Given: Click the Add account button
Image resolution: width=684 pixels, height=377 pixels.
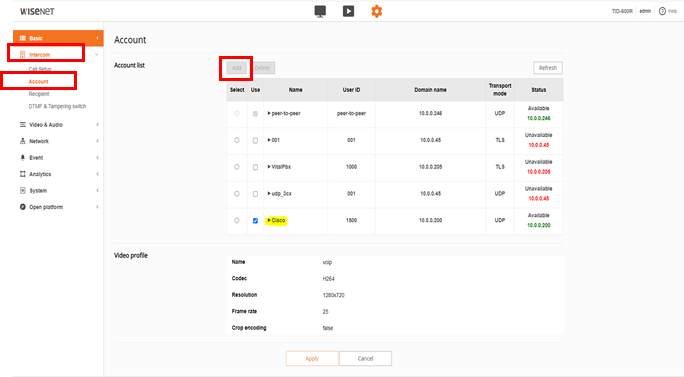Looking at the screenshot, I should click(x=236, y=68).
